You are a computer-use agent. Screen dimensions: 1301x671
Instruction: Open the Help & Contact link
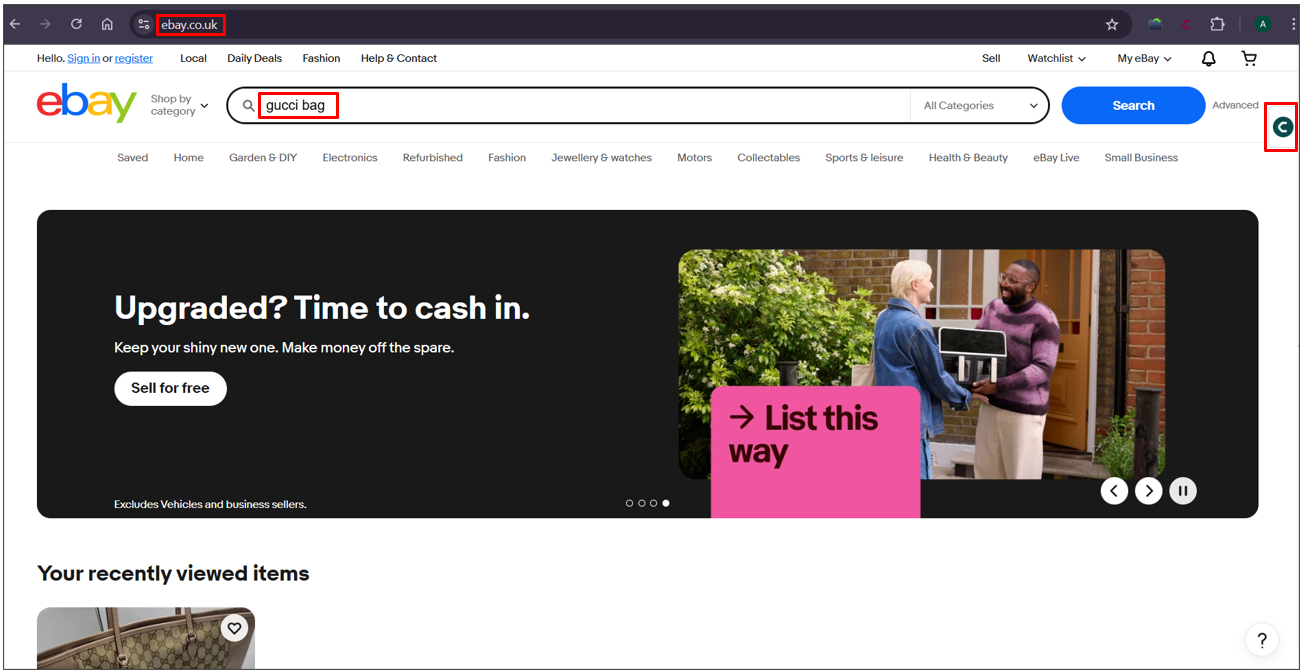[x=399, y=59]
